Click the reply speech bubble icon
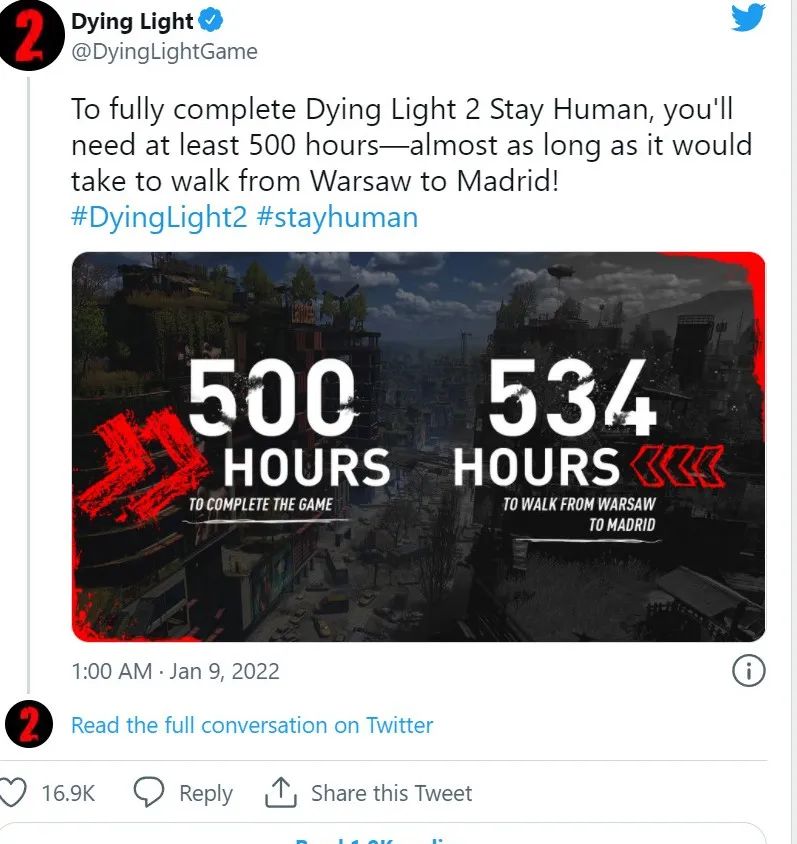The width and height of the screenshot is (797, 844). coord(149,792)
